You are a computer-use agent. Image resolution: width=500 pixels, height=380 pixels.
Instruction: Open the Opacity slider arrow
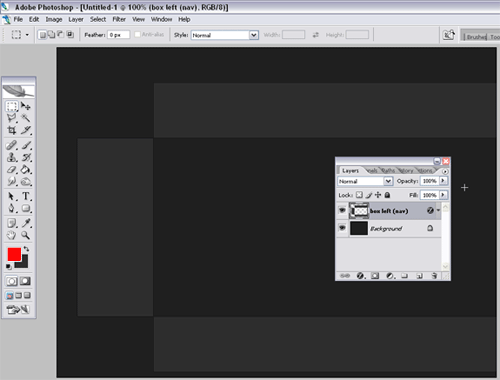[x=443, y=181]
